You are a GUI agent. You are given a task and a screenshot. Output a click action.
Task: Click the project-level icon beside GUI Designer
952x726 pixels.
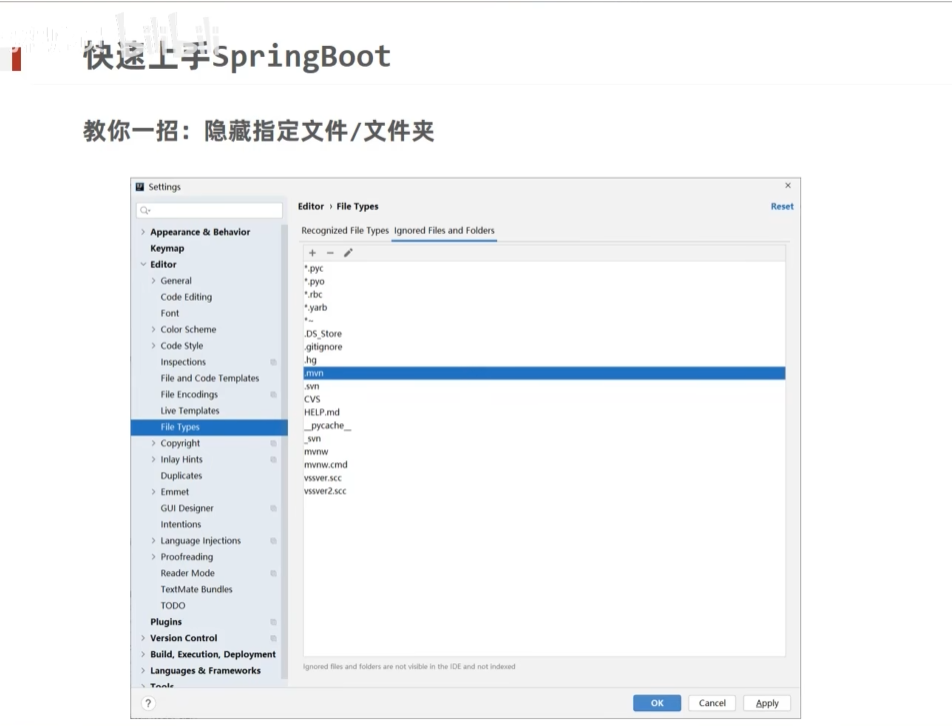tap(273, 509)
